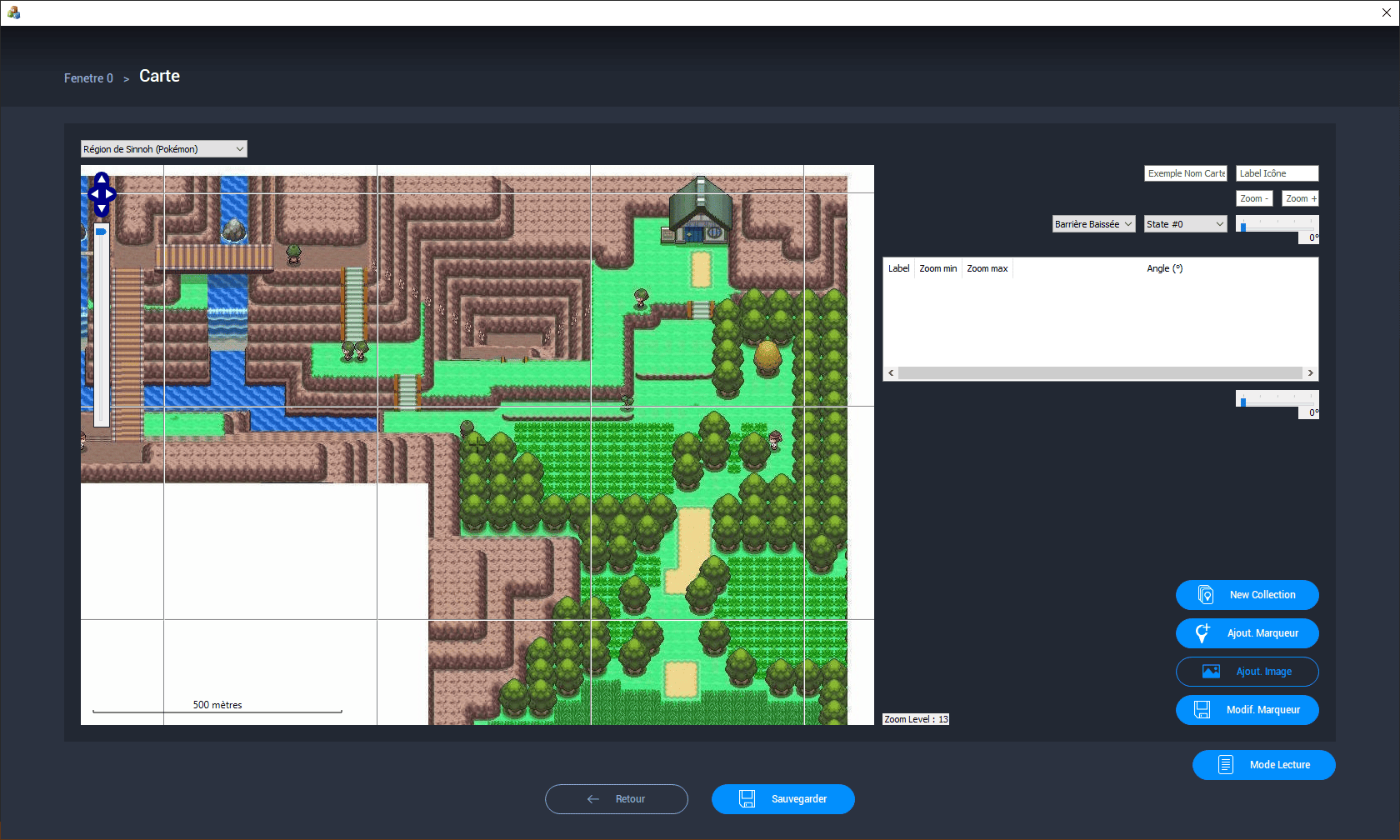Click the Ajout. Marqueur button
The width and height of the screenshot is (1400, 840).
(1247, 633)
